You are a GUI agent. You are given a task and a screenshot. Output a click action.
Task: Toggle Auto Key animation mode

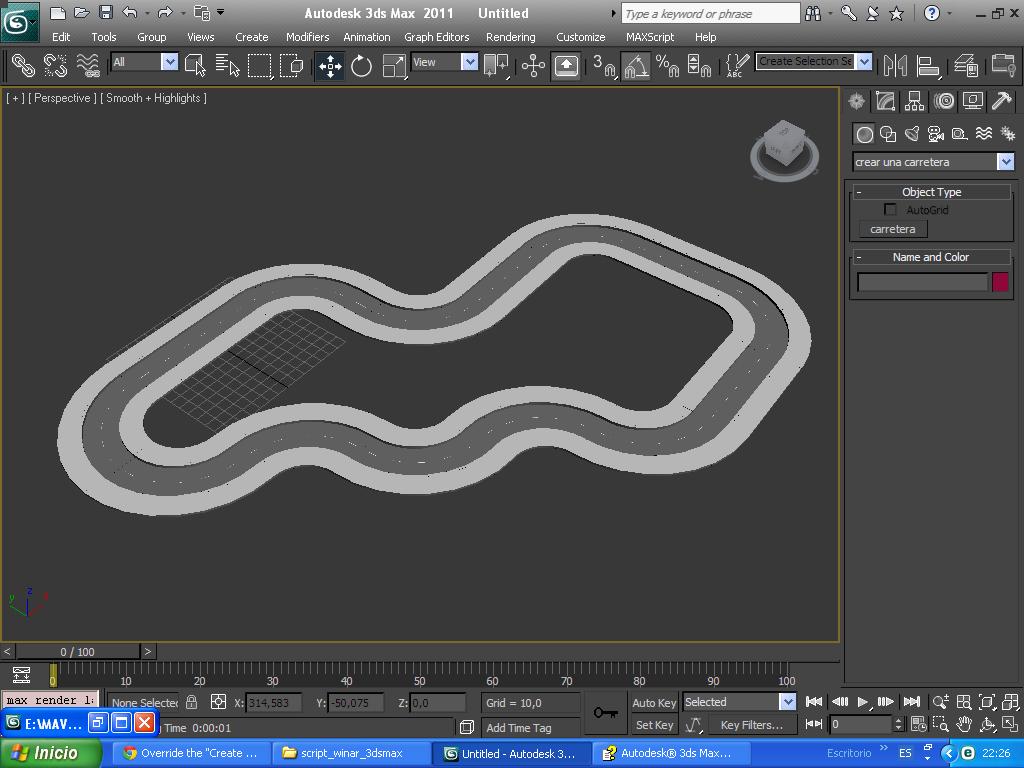point(654,703)
